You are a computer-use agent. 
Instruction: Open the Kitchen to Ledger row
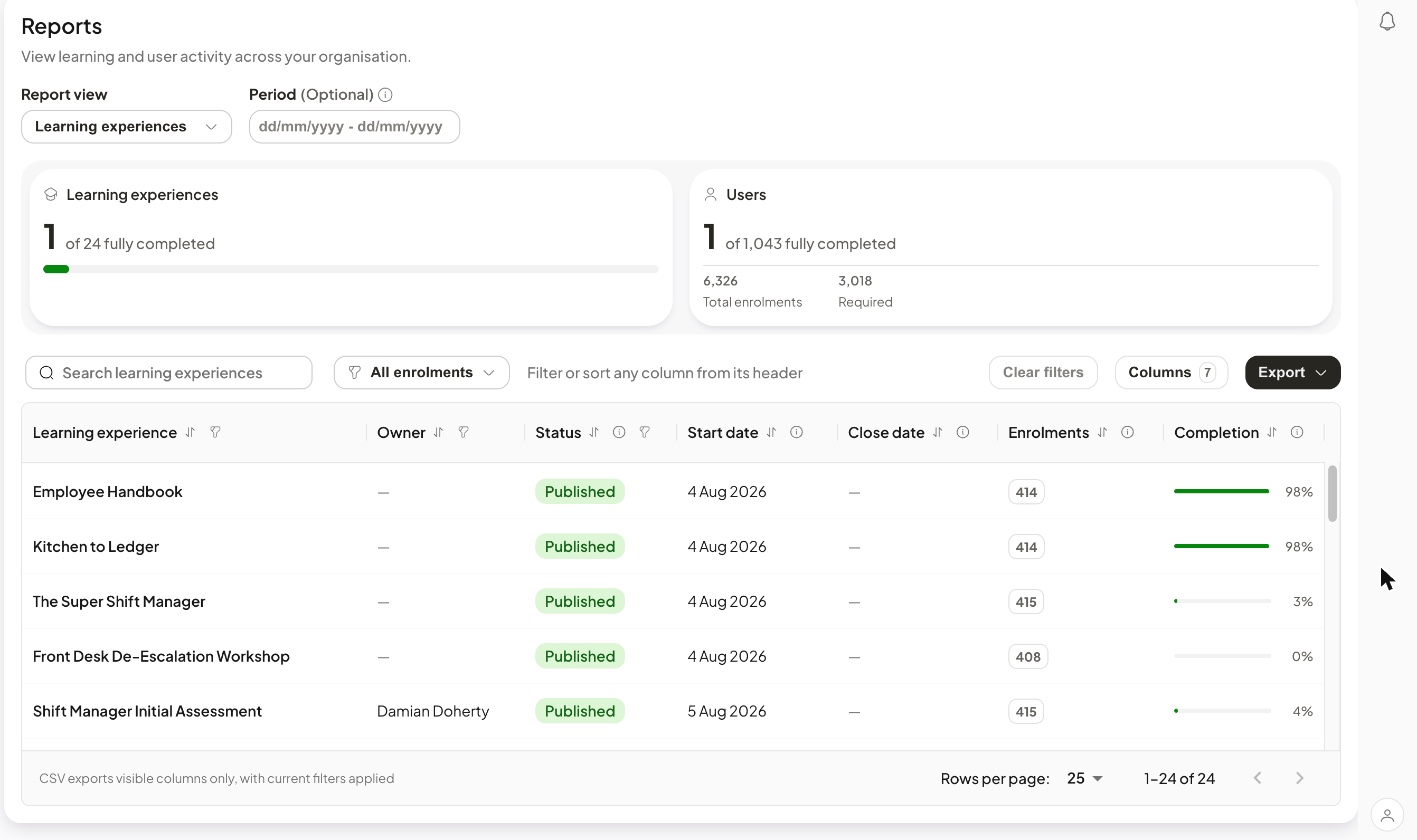[673, 546]
